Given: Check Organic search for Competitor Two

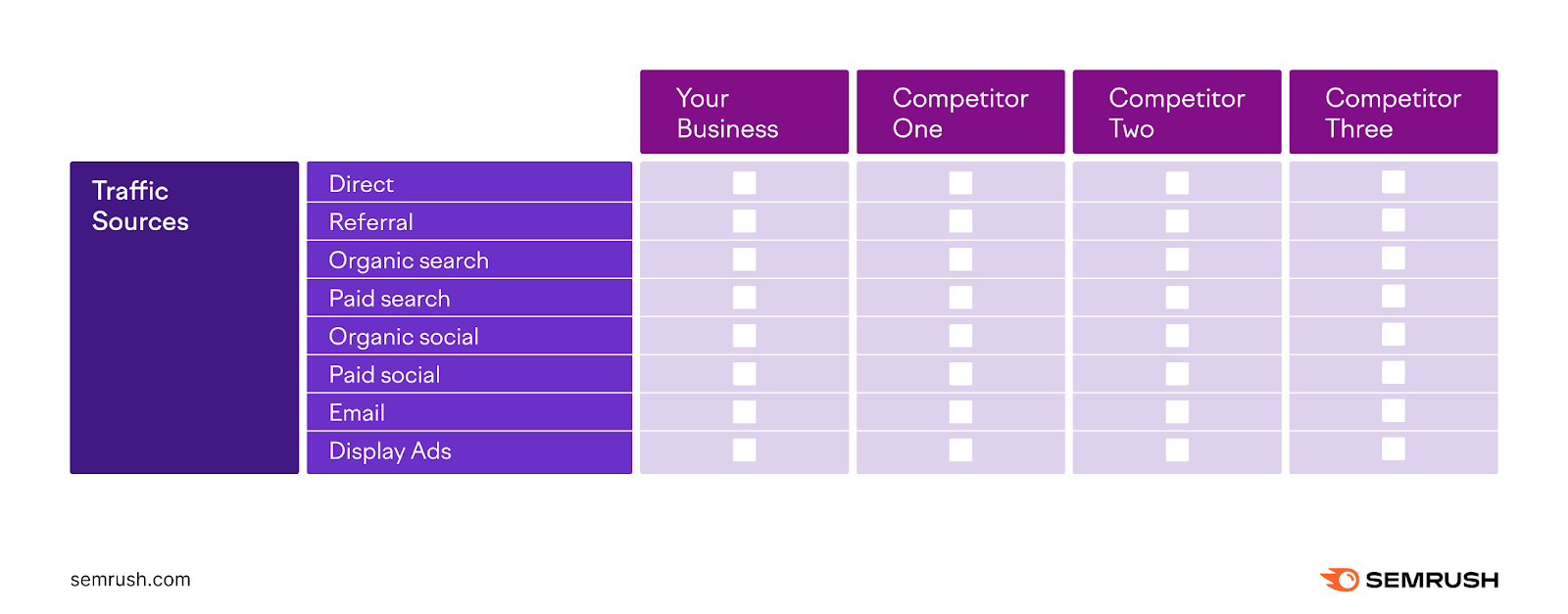Looking at the screenshot, I should point(1177,260).
